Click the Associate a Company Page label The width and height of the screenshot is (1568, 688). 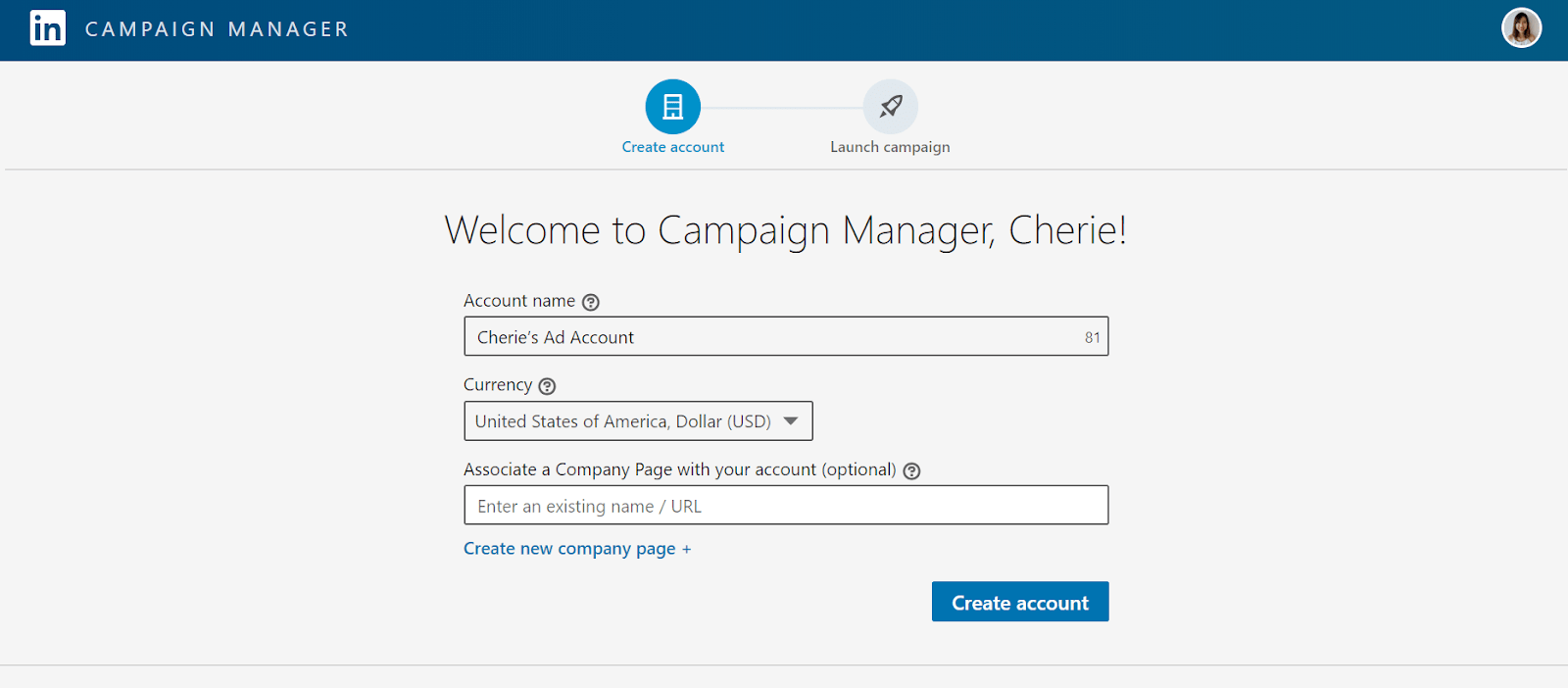(x=679, y=469)
